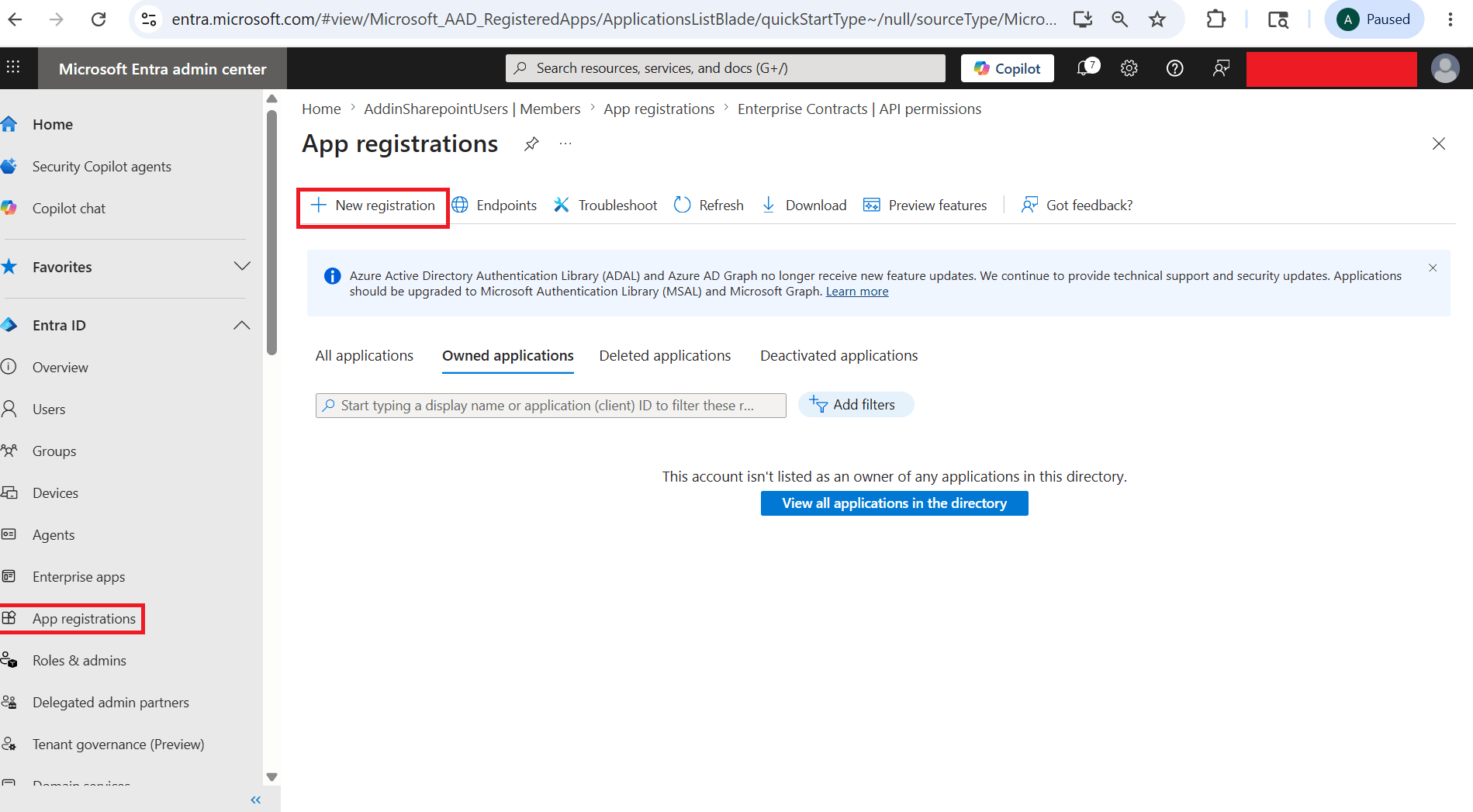The width and height of the screenshot is (1473, 812).
Task: Click Add filters
Action: pyautogui.click(x=856, y=405)
